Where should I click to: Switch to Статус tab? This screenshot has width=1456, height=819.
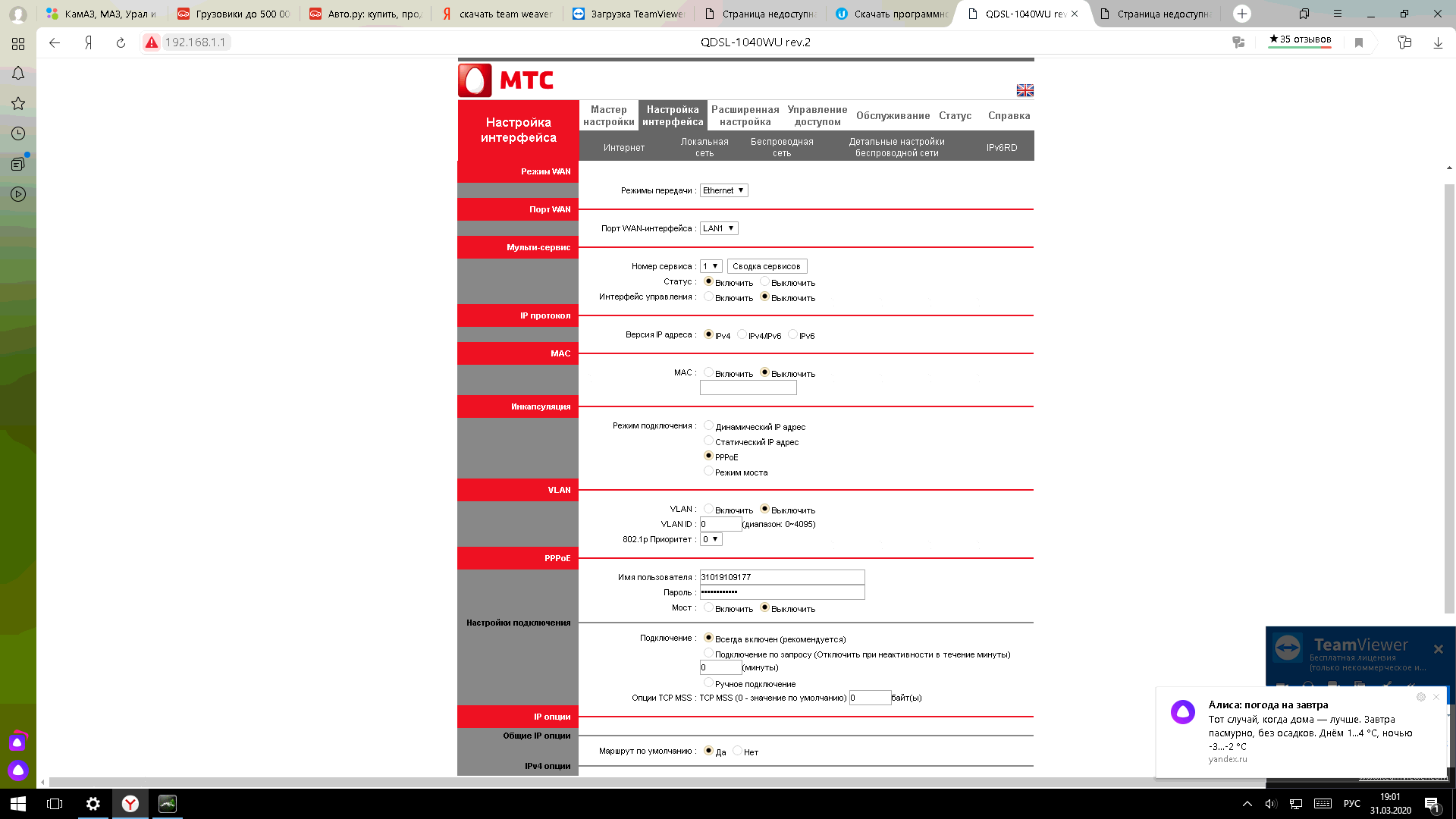[x=955, y=115]
